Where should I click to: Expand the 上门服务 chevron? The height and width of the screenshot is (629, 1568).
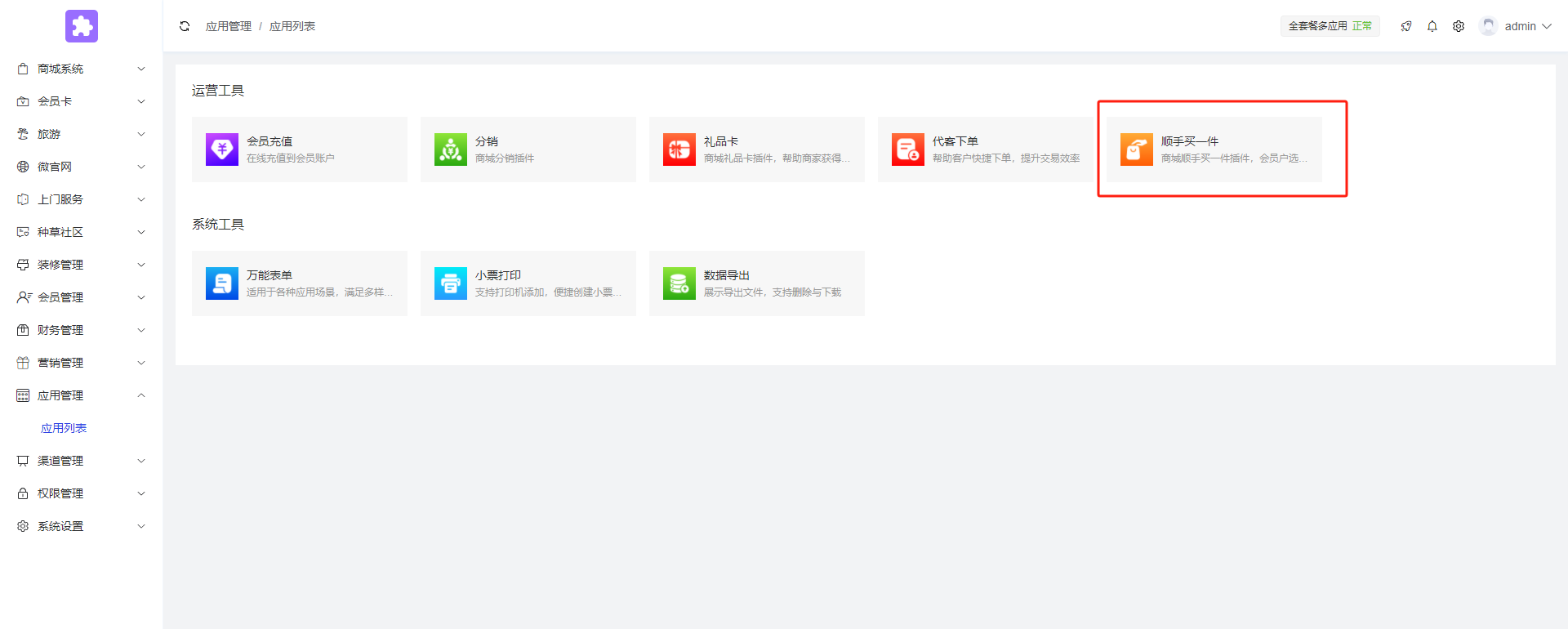point(141,199)
